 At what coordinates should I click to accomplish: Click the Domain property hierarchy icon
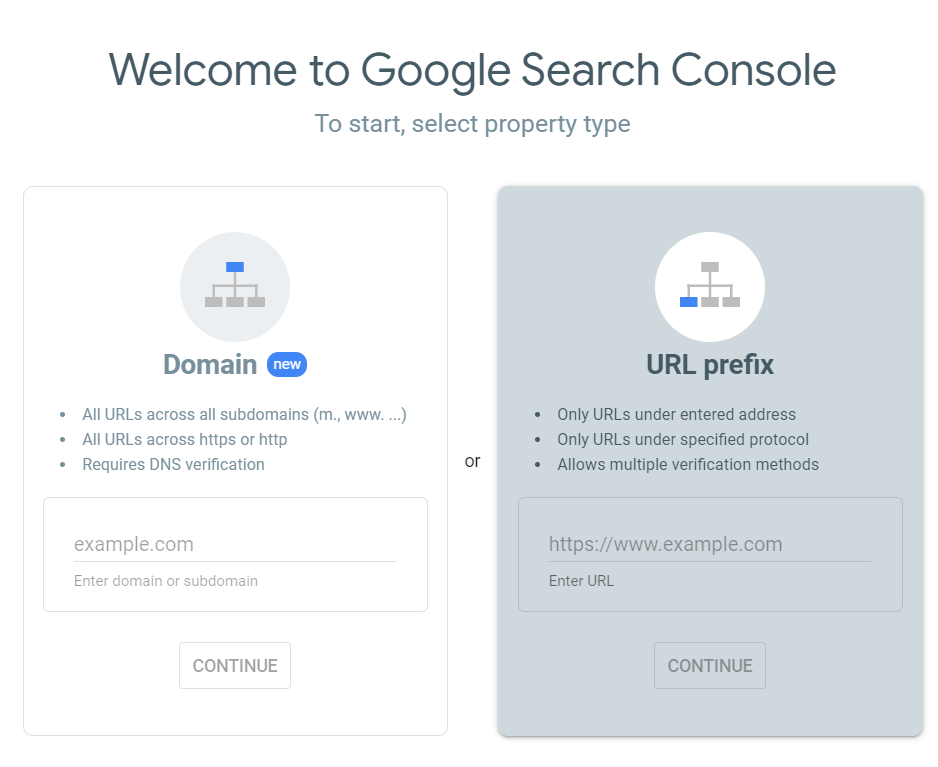(235, 286)
